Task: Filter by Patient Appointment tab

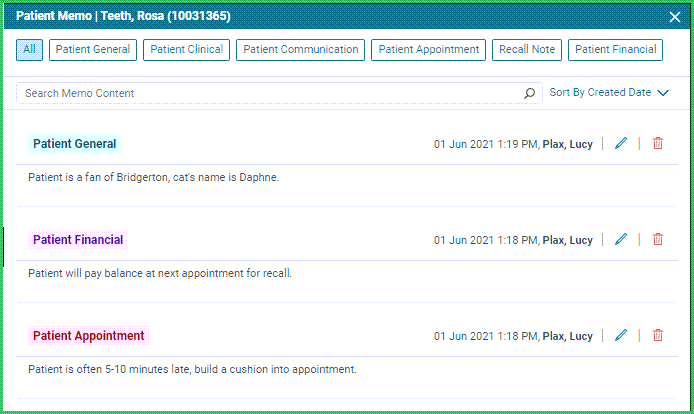Action: point(428,50)
